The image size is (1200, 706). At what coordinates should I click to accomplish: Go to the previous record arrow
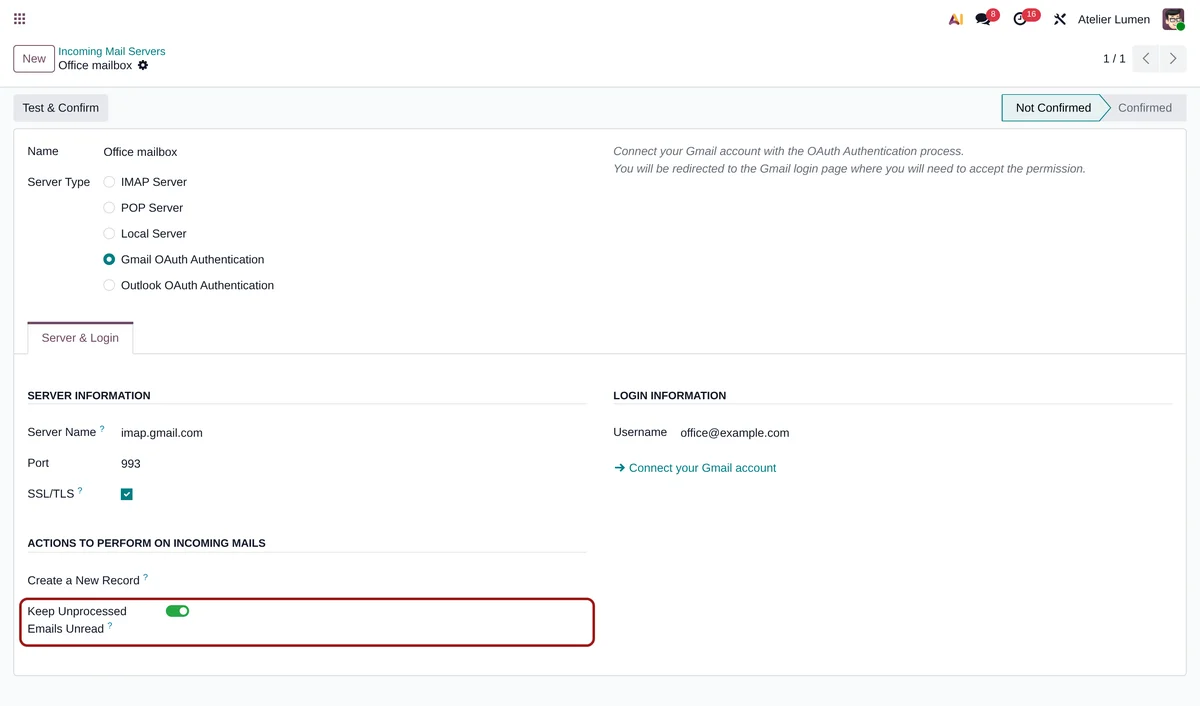coord(1147,59)
